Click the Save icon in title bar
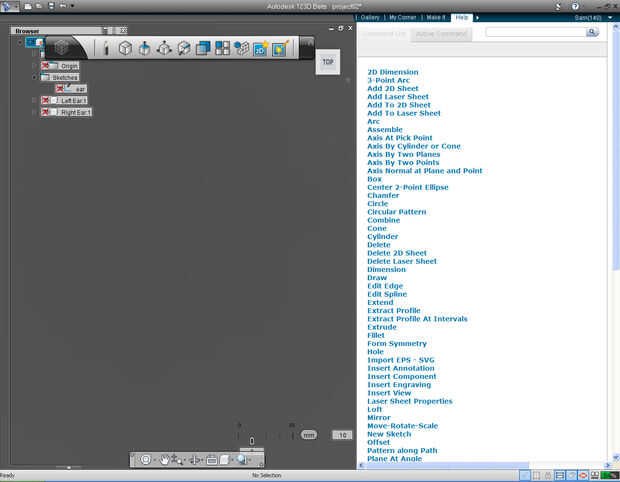The height and width of the screenshot is (482, 620). (x=51, y=6)
